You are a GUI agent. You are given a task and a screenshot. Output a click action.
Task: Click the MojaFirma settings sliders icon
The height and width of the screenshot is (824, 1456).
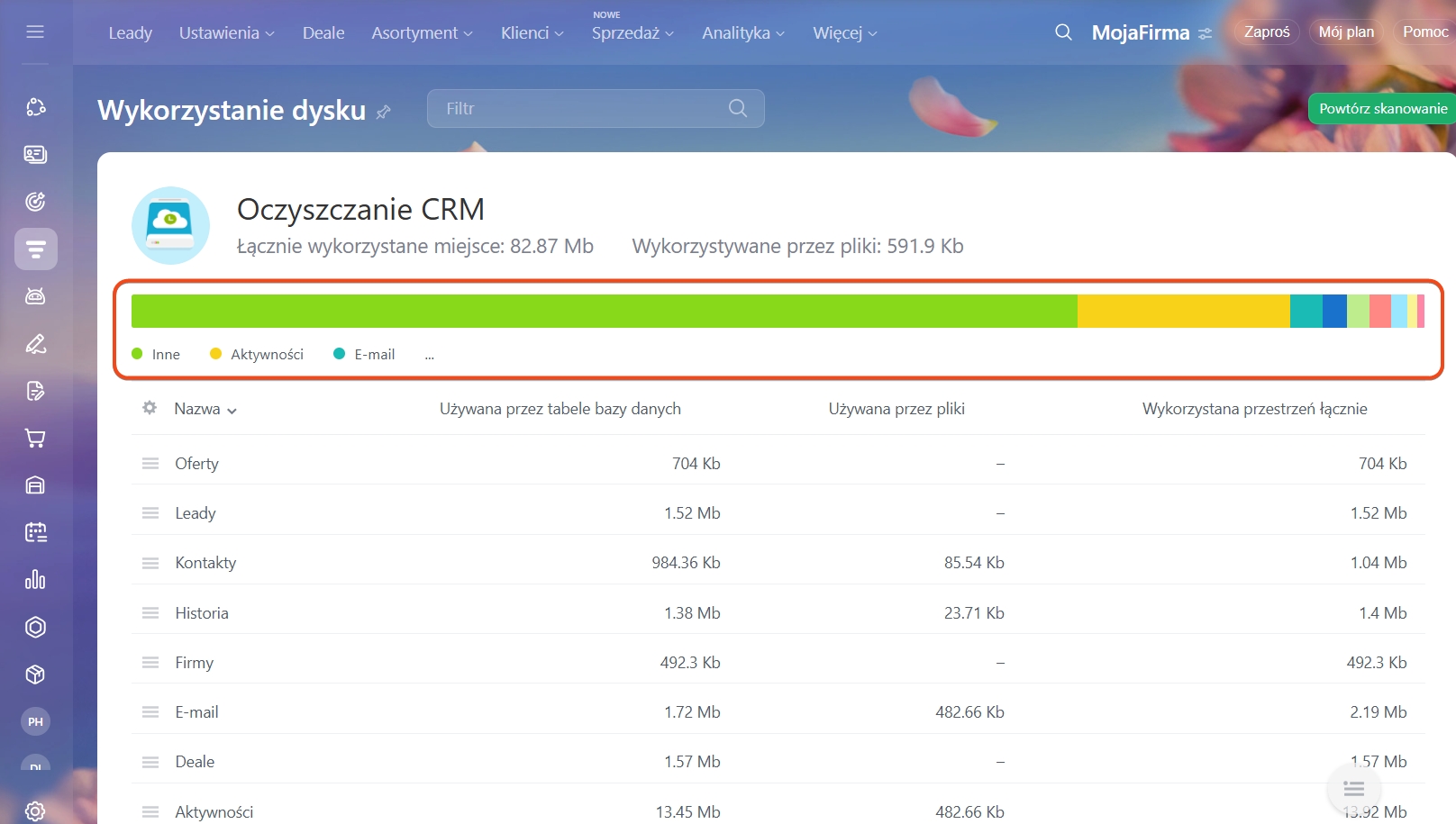pyautogui.click(x=1205, y=33)
